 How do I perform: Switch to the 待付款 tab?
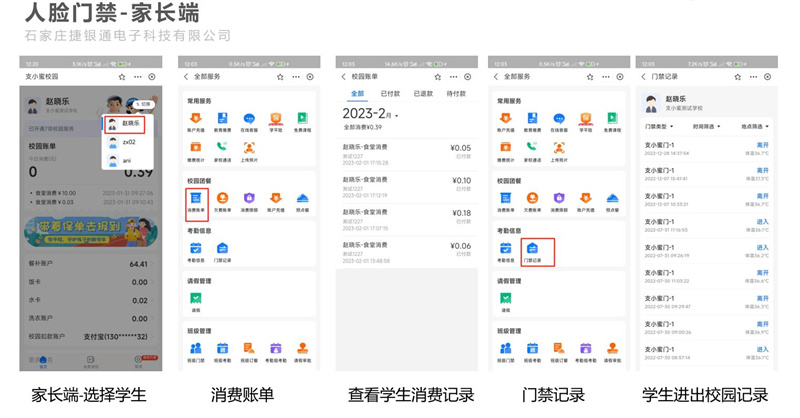456,93
